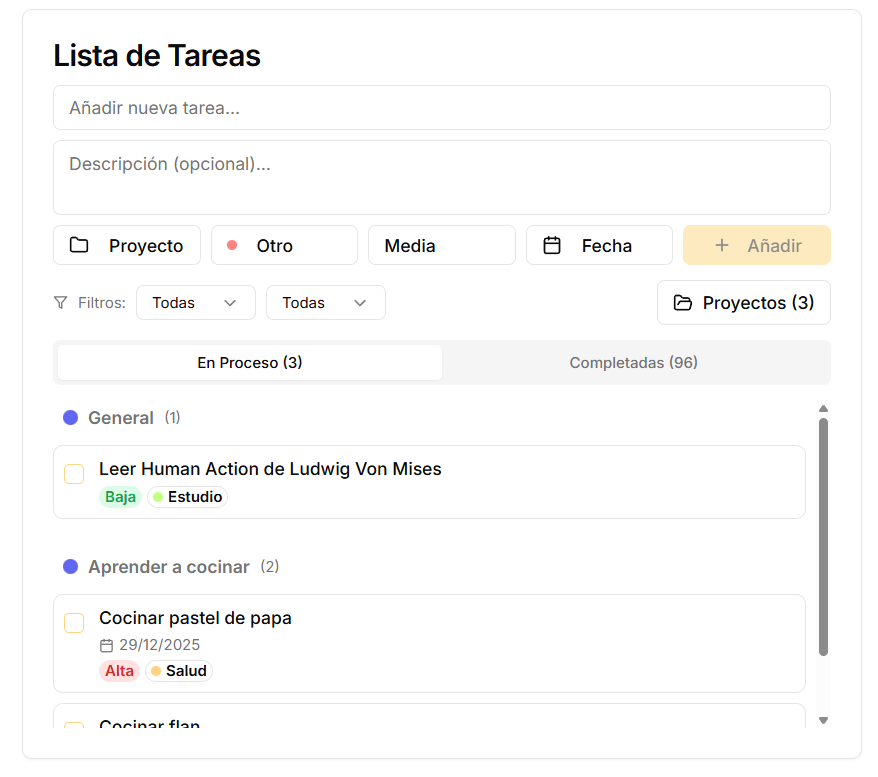878x777 pixels.
Task: Click the folder icon in the Proyecto button
Action: (x=79, y=244)
